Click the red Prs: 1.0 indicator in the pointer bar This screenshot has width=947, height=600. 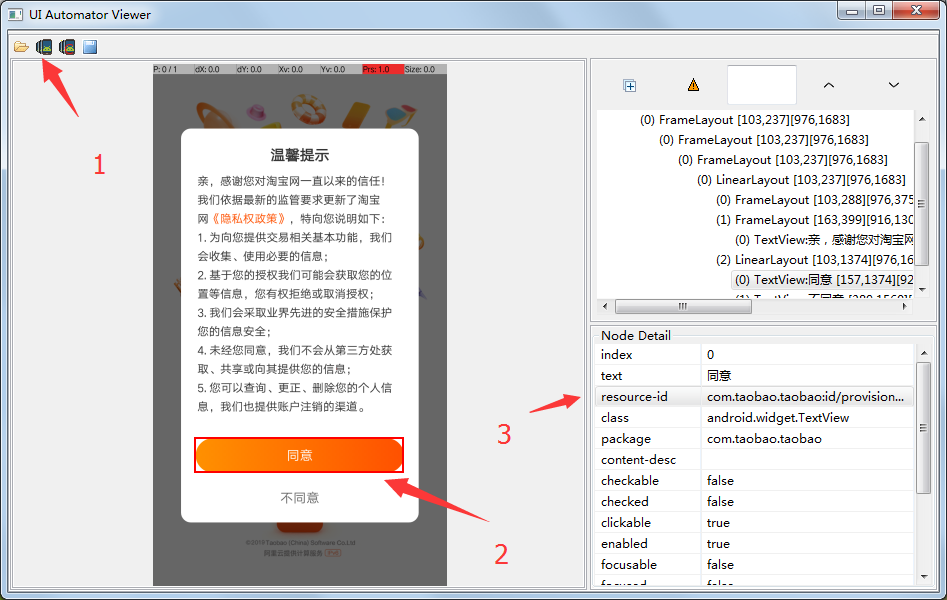pyautogui.click(x=382, y=69)
